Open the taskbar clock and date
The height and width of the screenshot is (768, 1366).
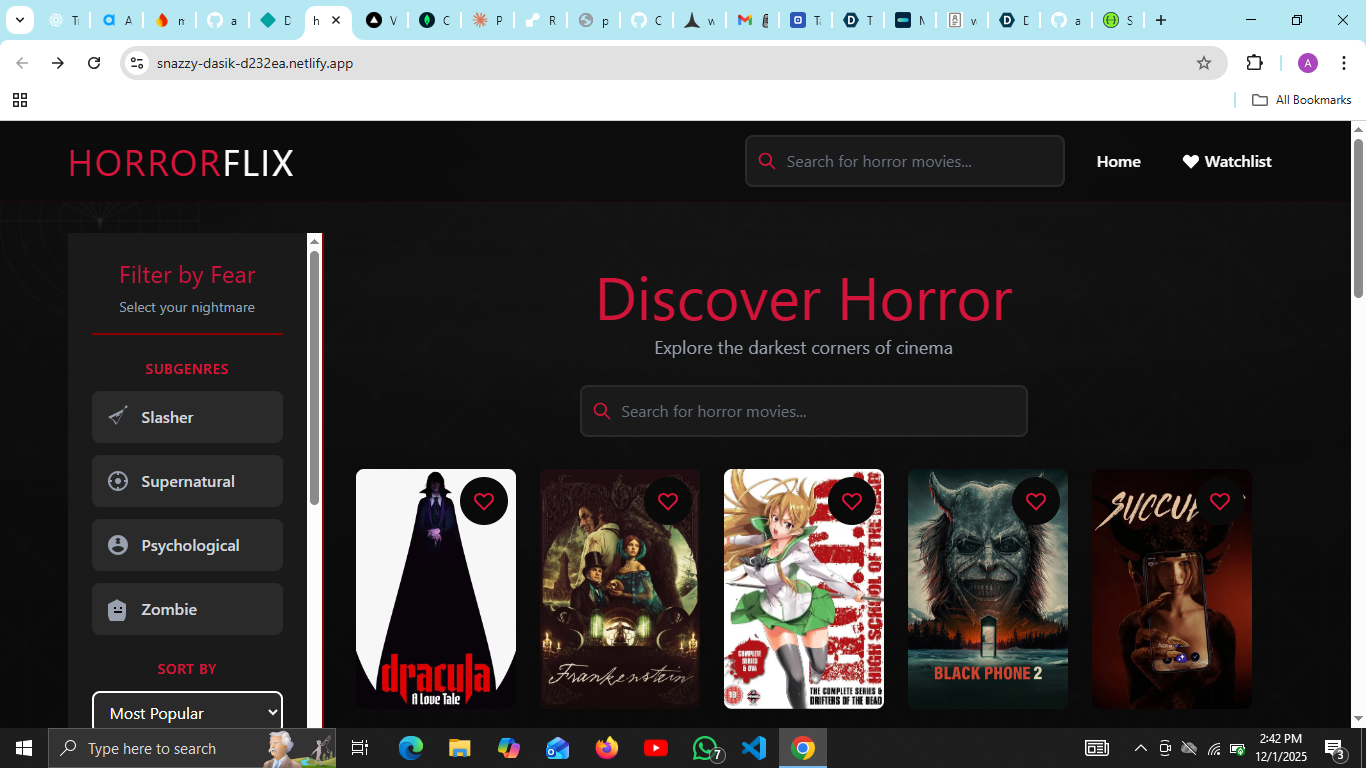(1280, 747)
